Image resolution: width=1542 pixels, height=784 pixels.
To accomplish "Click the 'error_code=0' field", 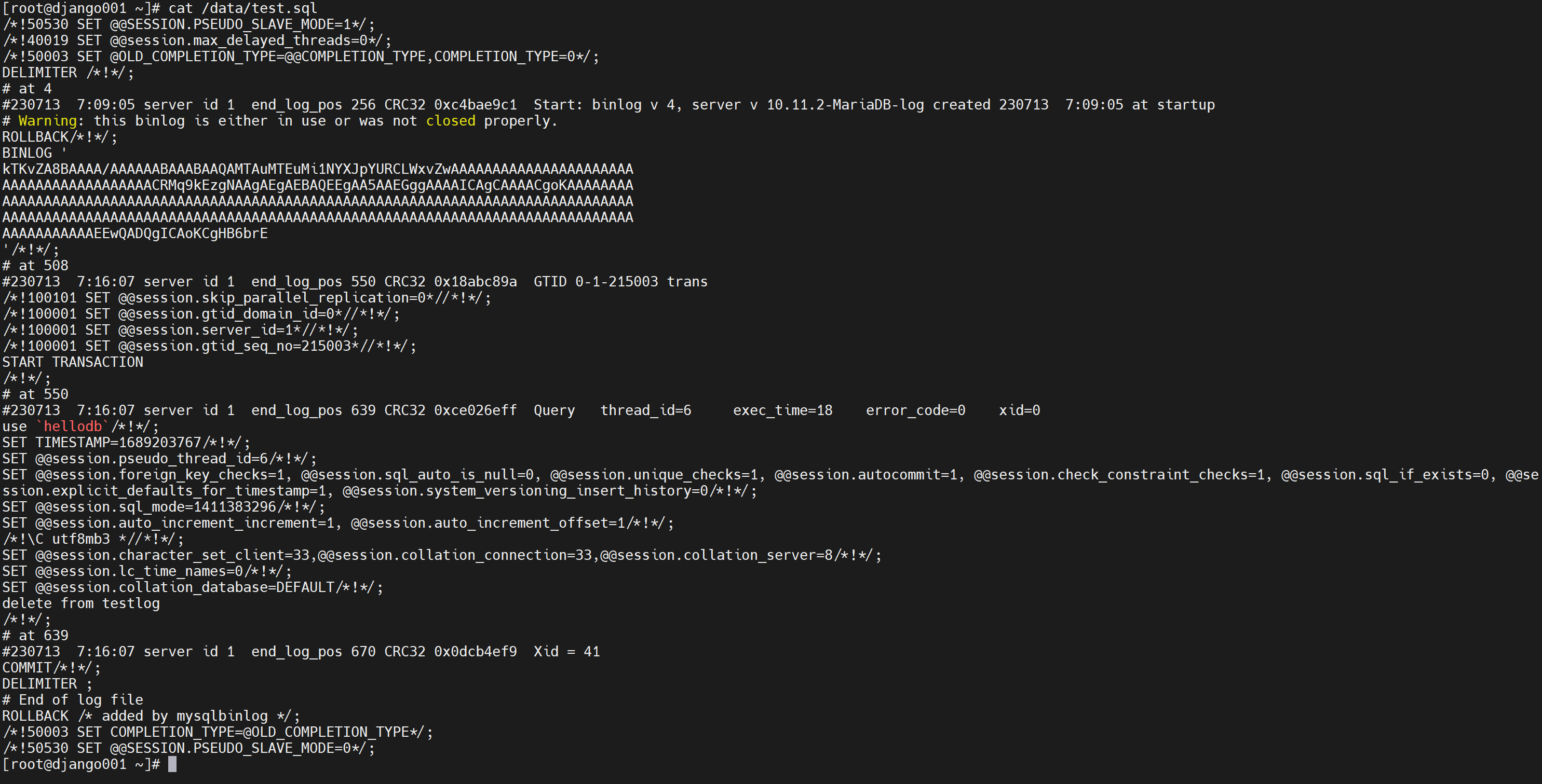I will point(915,410).
